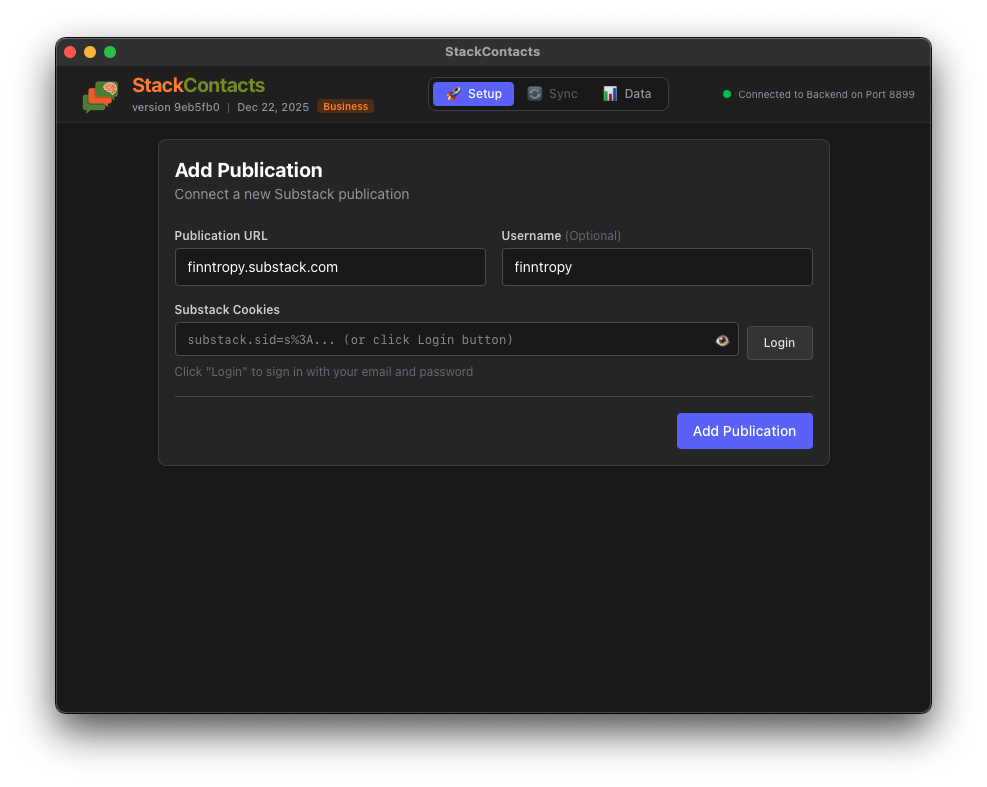Click the Add Publication button
987x787 pixels.
pos(744,430)
